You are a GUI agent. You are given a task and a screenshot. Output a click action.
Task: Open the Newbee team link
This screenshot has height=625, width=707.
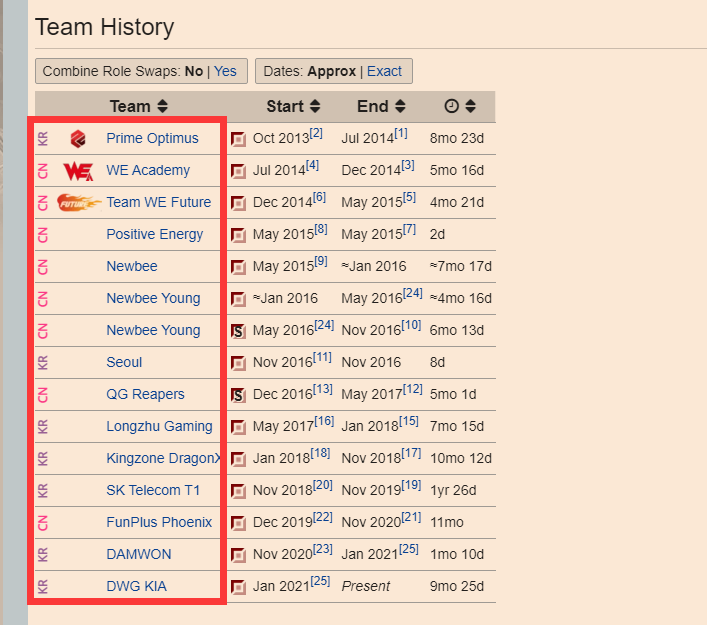coord(132,266)
